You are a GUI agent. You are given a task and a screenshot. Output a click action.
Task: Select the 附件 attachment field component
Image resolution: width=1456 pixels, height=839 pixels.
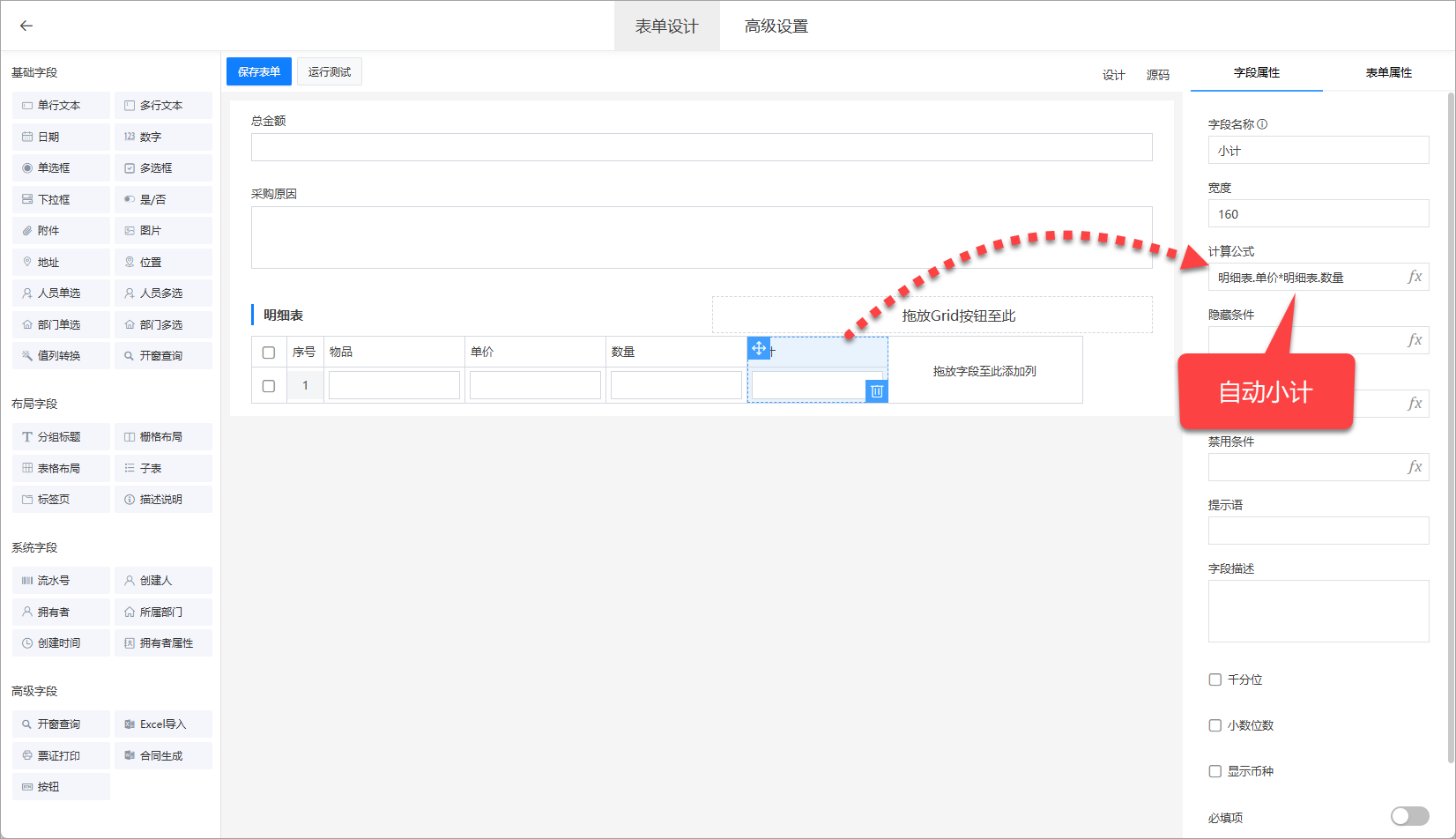click(61, 231)
